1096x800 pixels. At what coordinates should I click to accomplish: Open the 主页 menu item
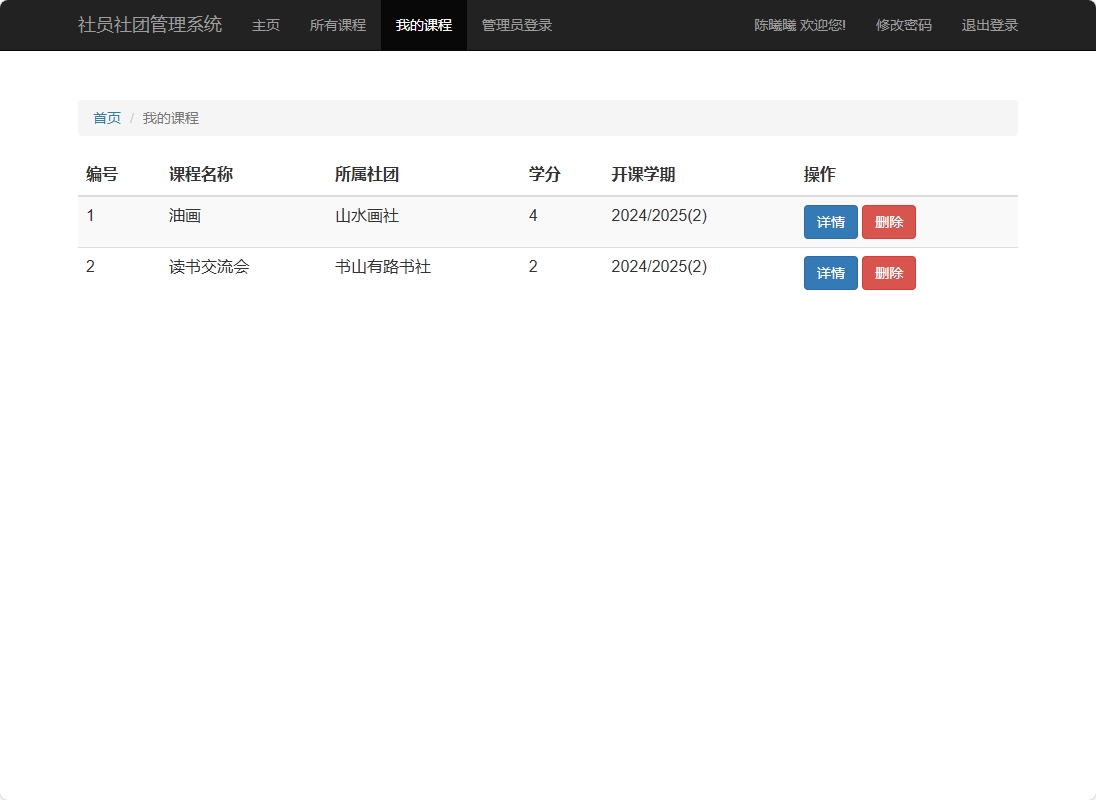(x=265, y=25)
